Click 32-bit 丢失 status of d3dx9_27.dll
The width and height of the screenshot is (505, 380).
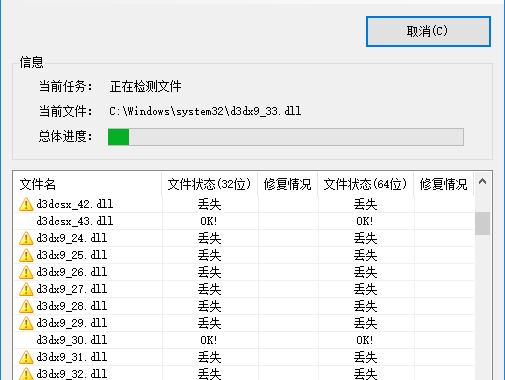(209, 289)
